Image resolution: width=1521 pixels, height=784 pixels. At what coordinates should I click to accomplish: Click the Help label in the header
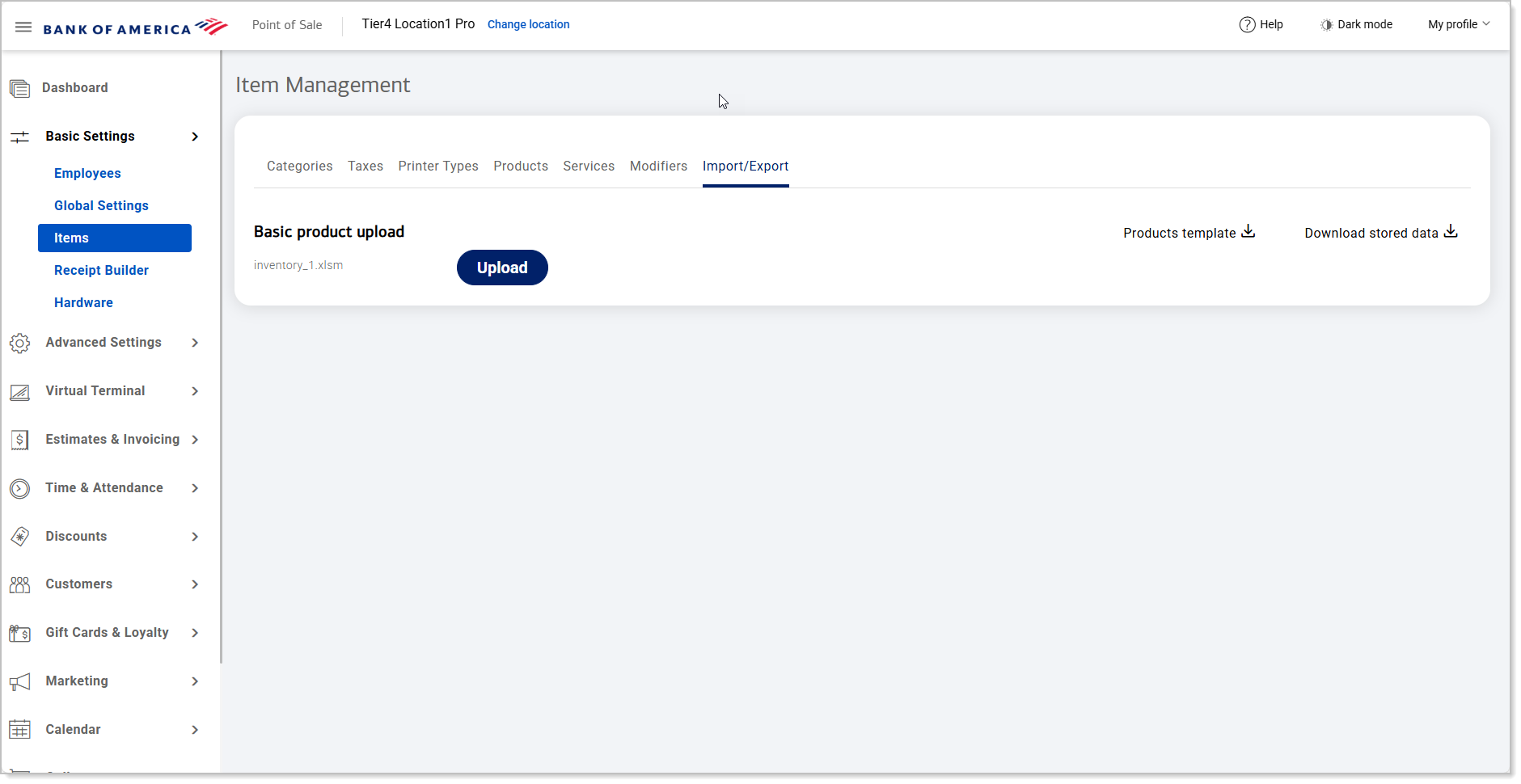(x=1271, y=24)
